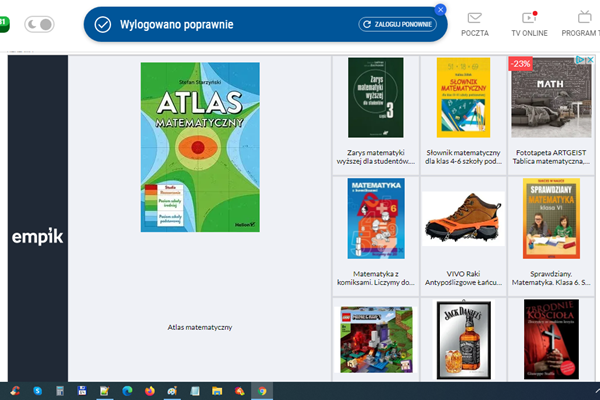Viewport: 600px width, 400px height.
Task: Close the logout notification with X
Action: [x=441, y=10]
